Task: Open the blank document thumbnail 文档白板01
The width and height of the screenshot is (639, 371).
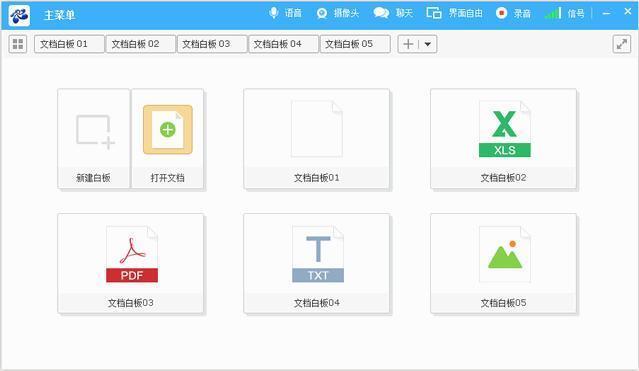Action: 317,129
